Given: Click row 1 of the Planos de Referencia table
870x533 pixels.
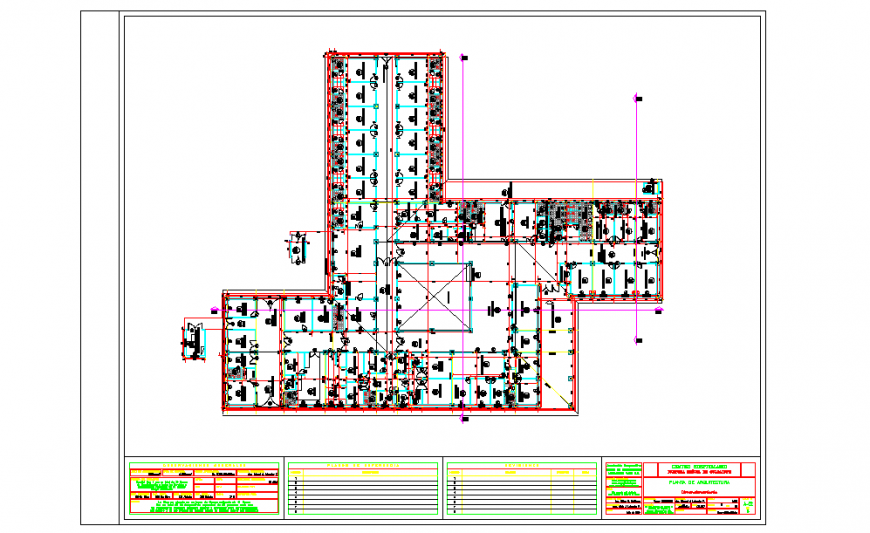Looking at the screenshot, I should [x=363, y=478].
